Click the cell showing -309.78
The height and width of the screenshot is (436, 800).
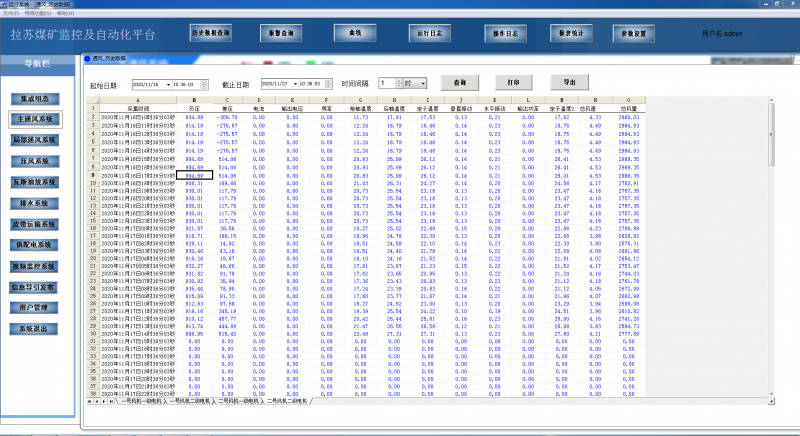(227, 117)
